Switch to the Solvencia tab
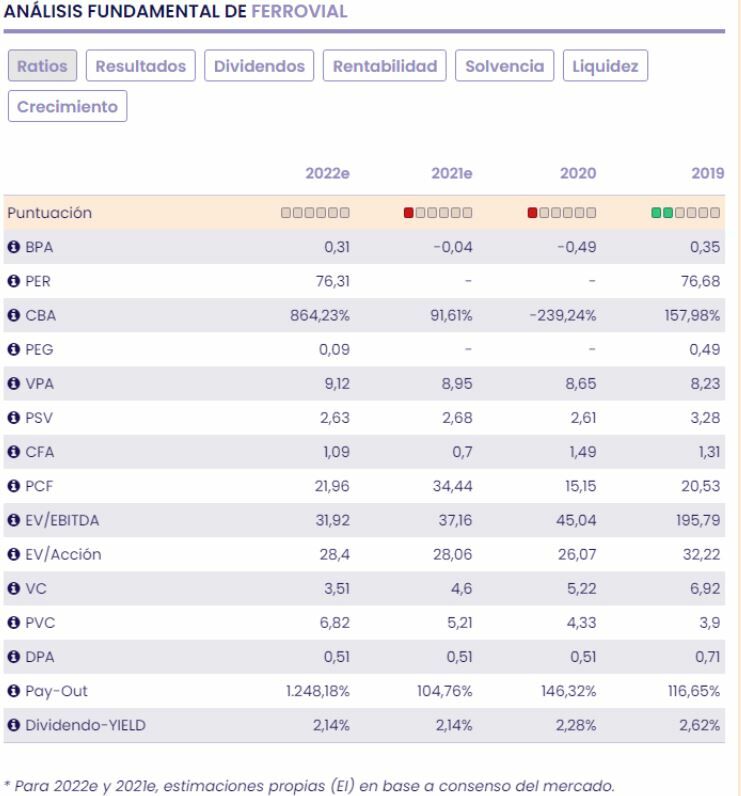 (x=504, y=66)
